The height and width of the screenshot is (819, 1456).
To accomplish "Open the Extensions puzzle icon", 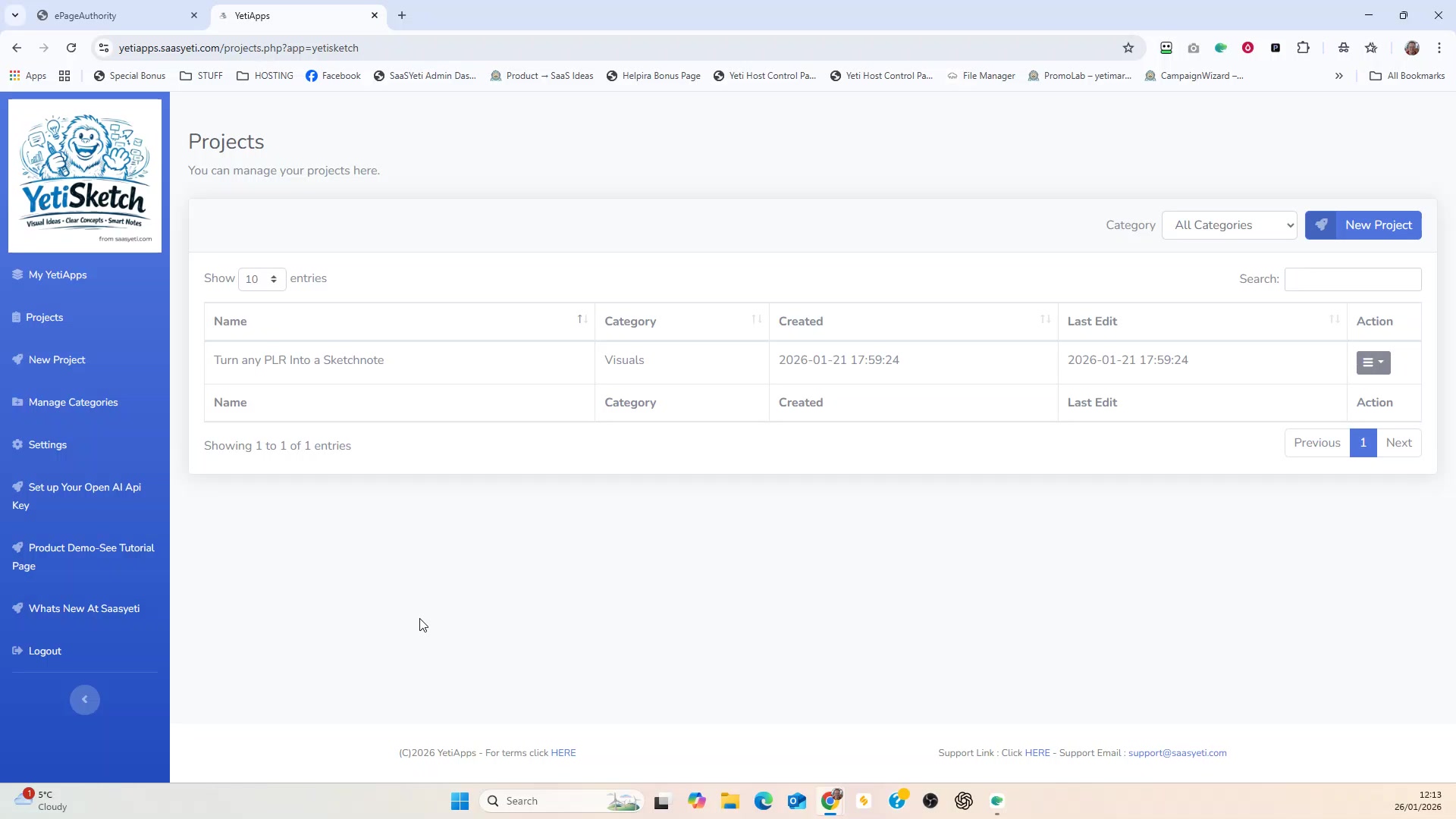I will [x=1303, y=48].
